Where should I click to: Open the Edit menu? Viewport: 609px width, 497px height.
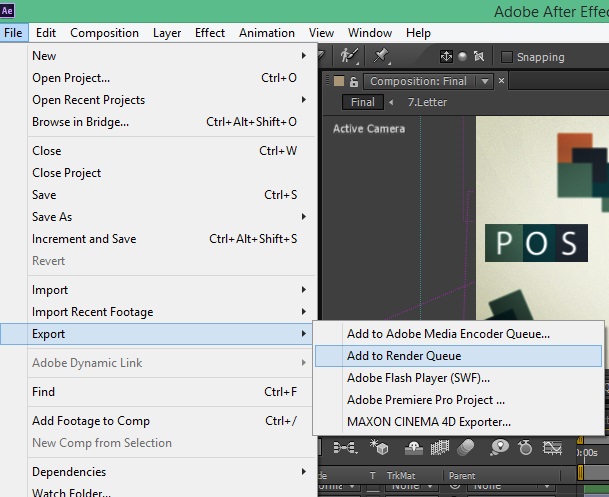tap(46, 33)
